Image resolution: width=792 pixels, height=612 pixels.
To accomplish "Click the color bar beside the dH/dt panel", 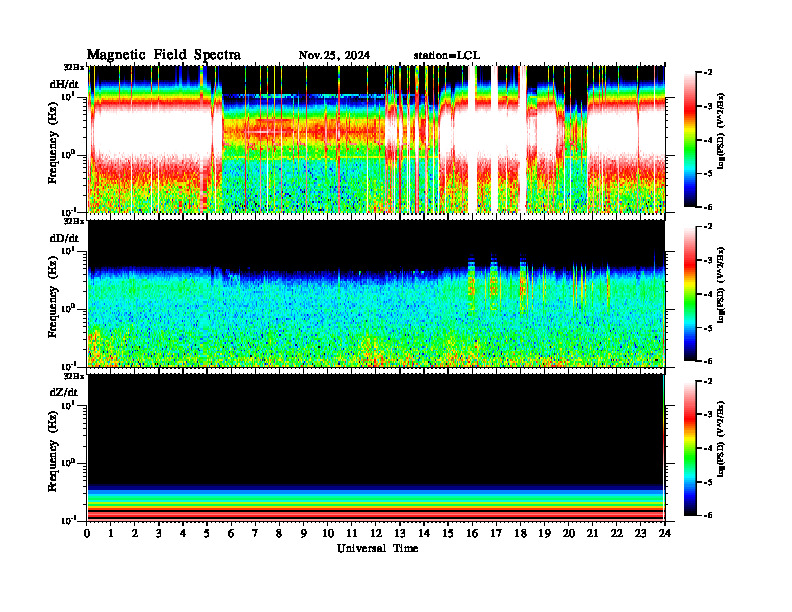I will pos(690,140).
